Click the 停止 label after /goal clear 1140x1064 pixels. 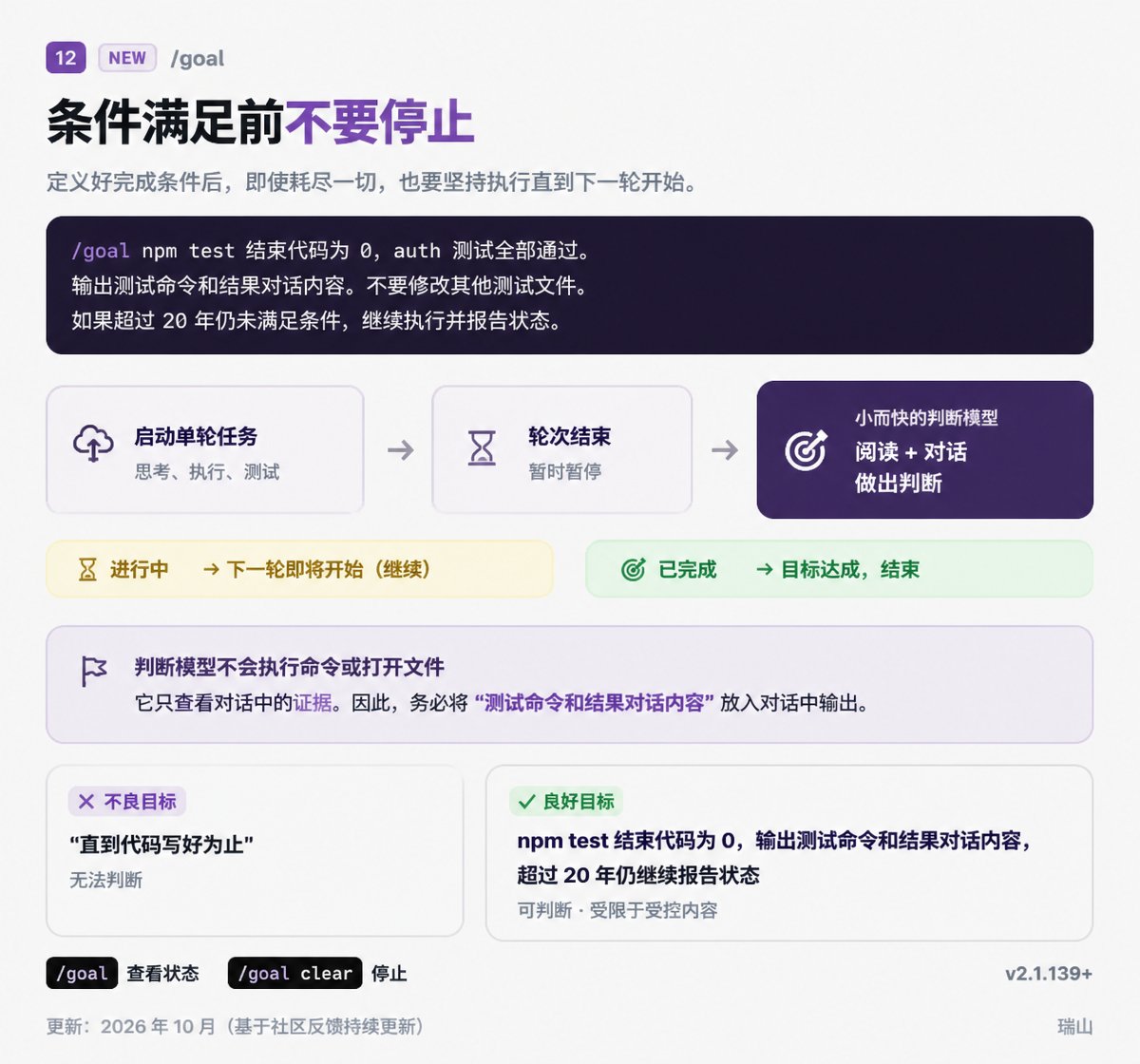pyautogui.click(x=389, y=974)
